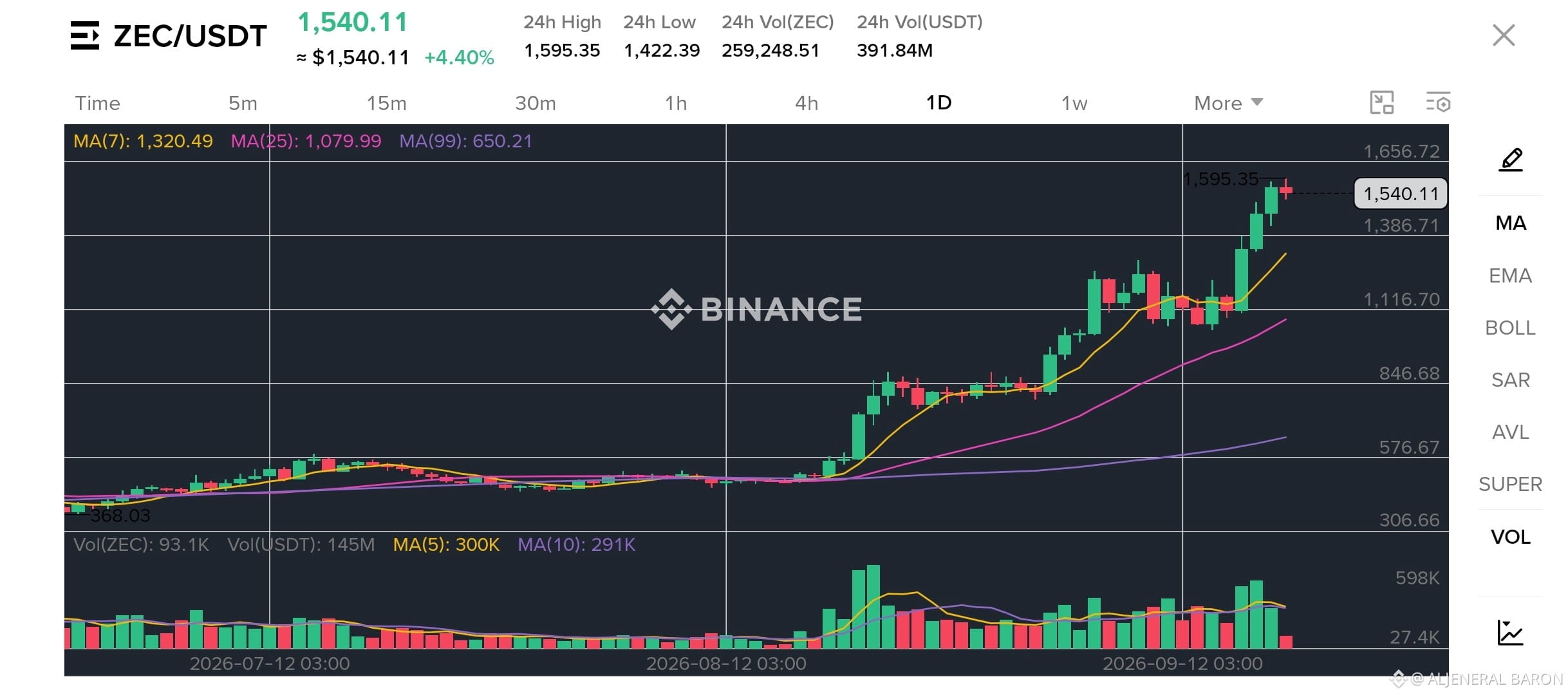Image resolution: width=1568 pixels, height=695 pixels.
Task: Open the chart settings icon
Action: [1438, 103]
